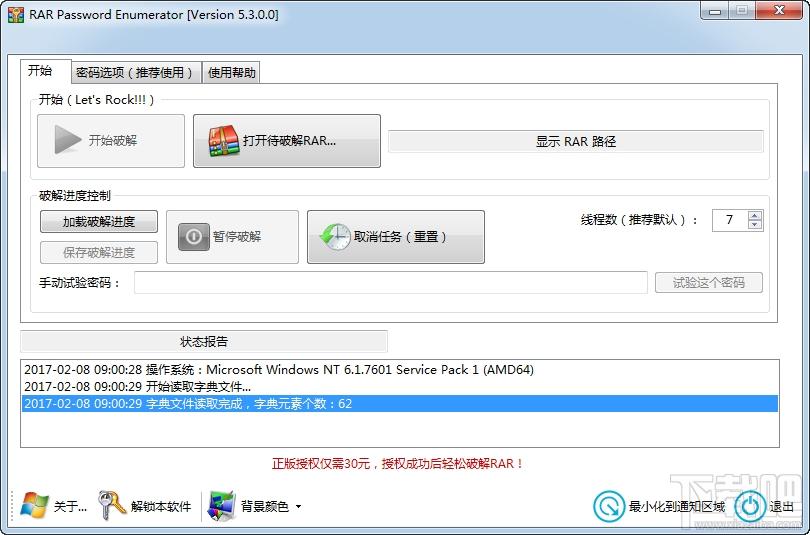The height and width of the screenshot is (535, 810).
Task: Select log row 开始读取字典文件...
Action: [x=399, y=387]
